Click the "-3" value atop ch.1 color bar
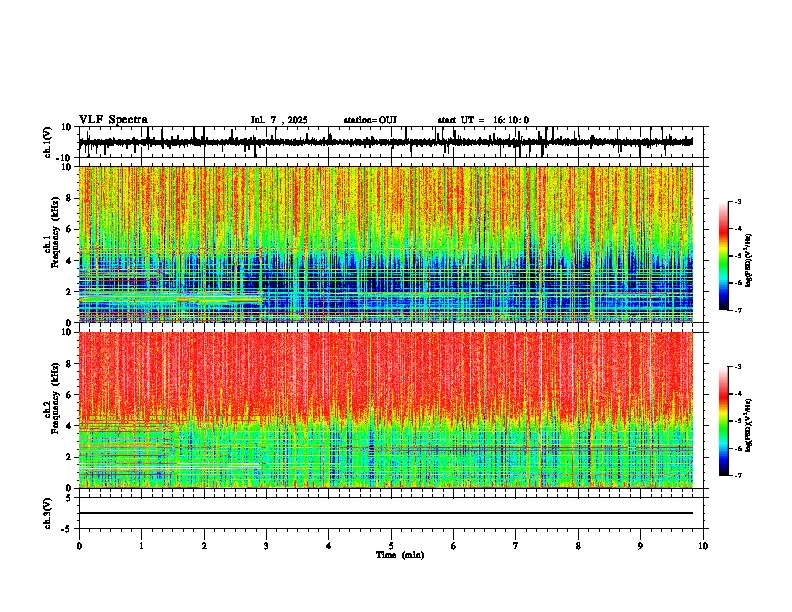 pos(737,202)
